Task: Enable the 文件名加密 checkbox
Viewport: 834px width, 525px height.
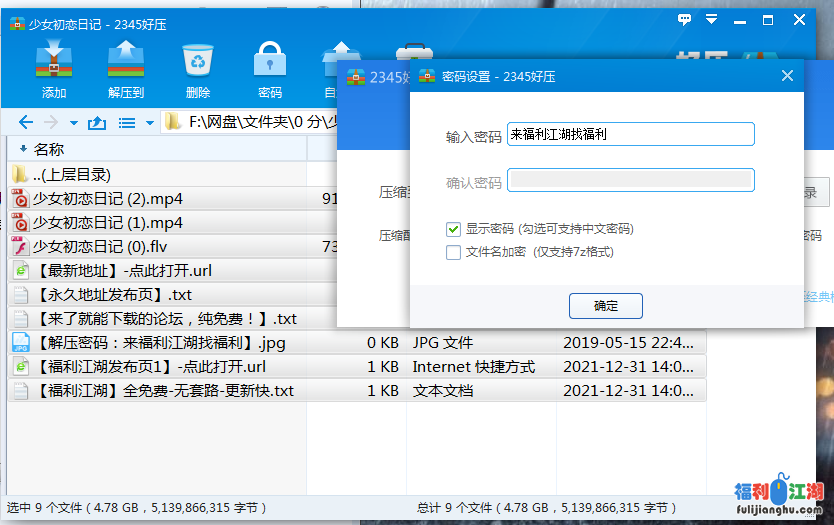Action: point(454,252)
